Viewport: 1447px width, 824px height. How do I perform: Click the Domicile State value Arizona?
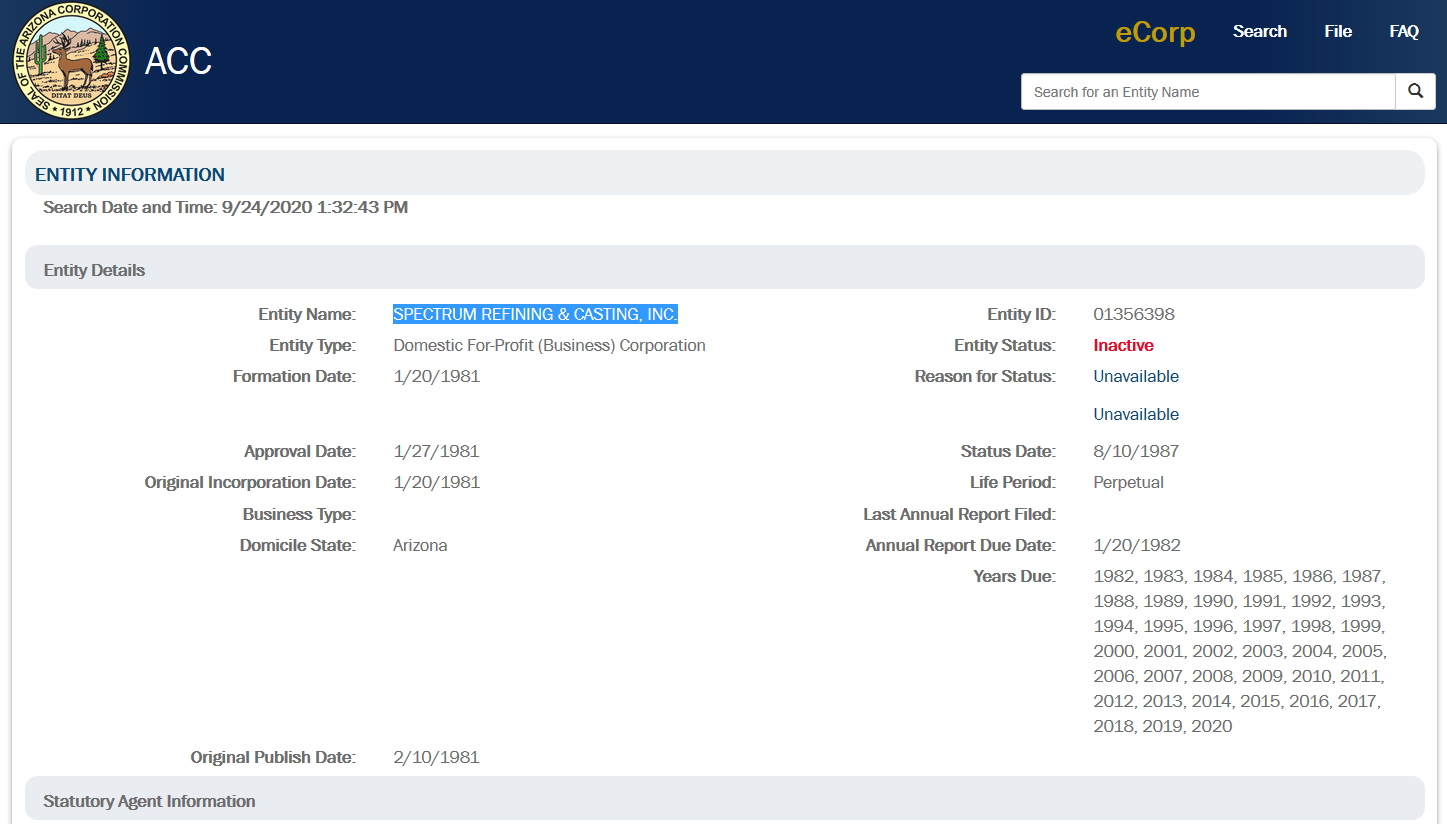coord(420,546)
